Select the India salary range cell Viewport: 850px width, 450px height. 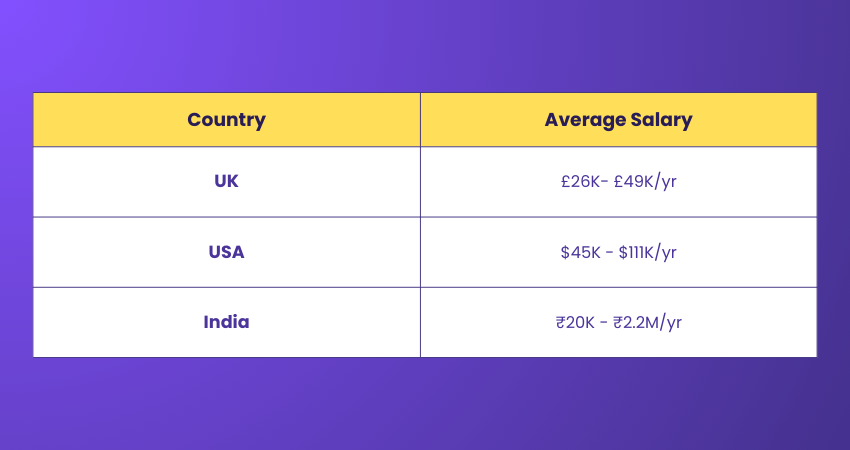(619, 323)
